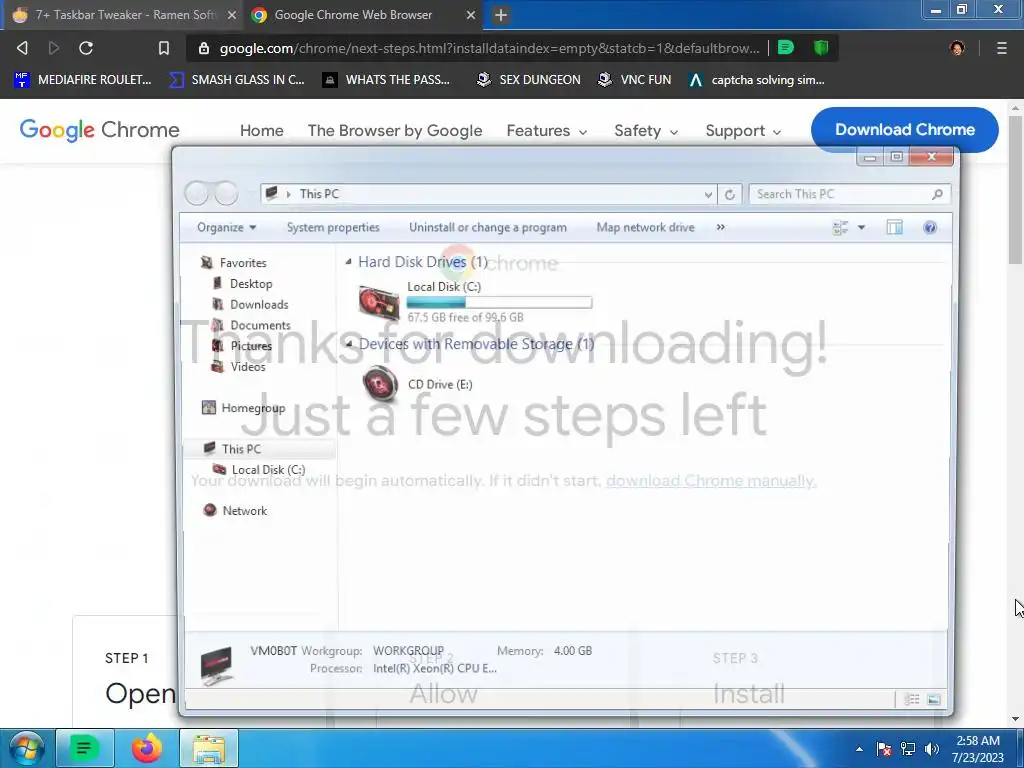Collapse Devices with Removable Storage group
Image resolution: width=1024 pixels, height=768 pixels.
click(349, 344)
